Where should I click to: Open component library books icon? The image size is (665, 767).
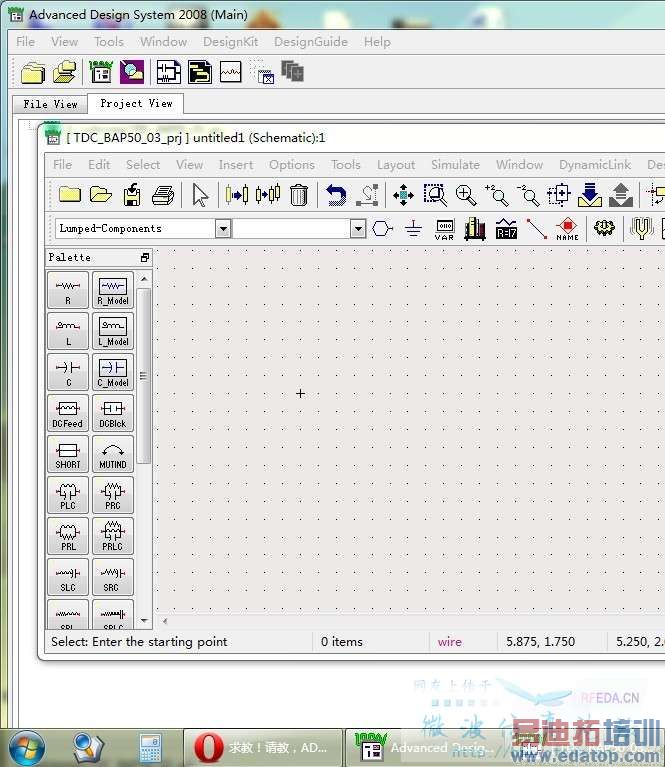(475, 228)
